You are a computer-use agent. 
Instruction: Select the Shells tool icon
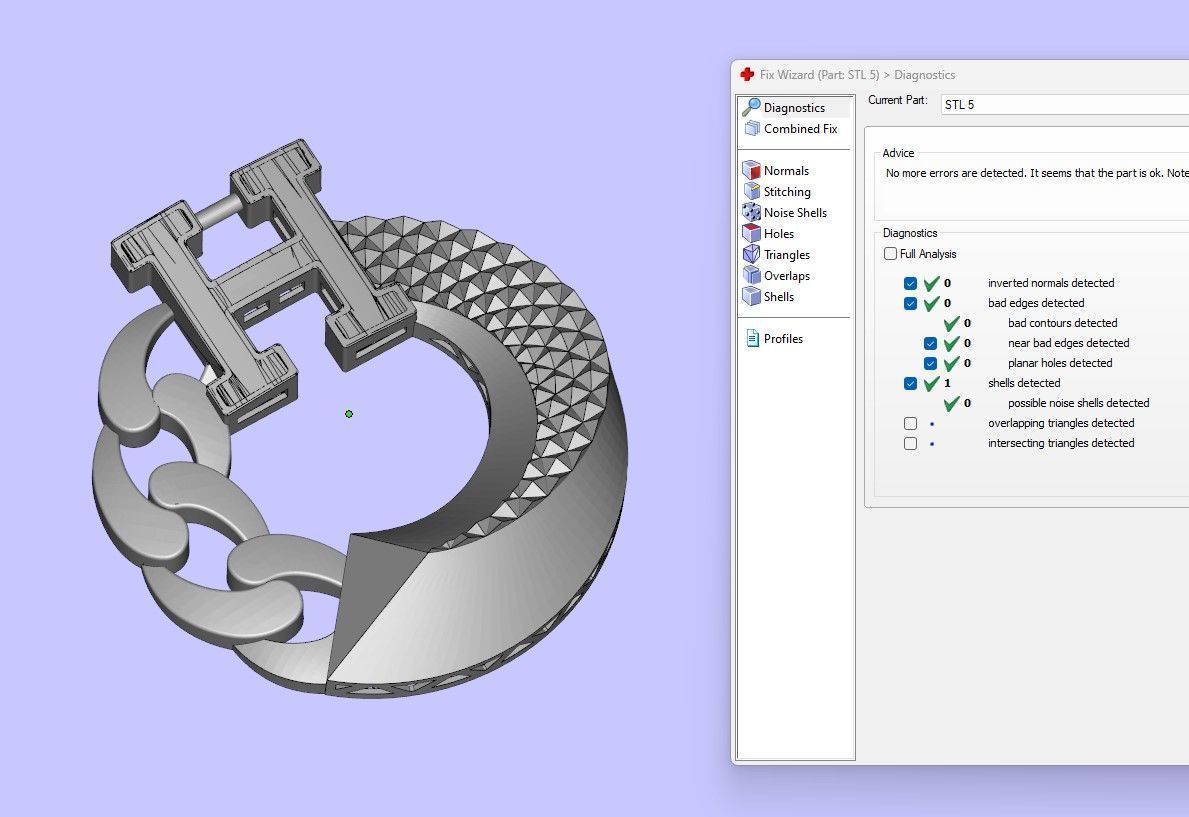[751, 297]
